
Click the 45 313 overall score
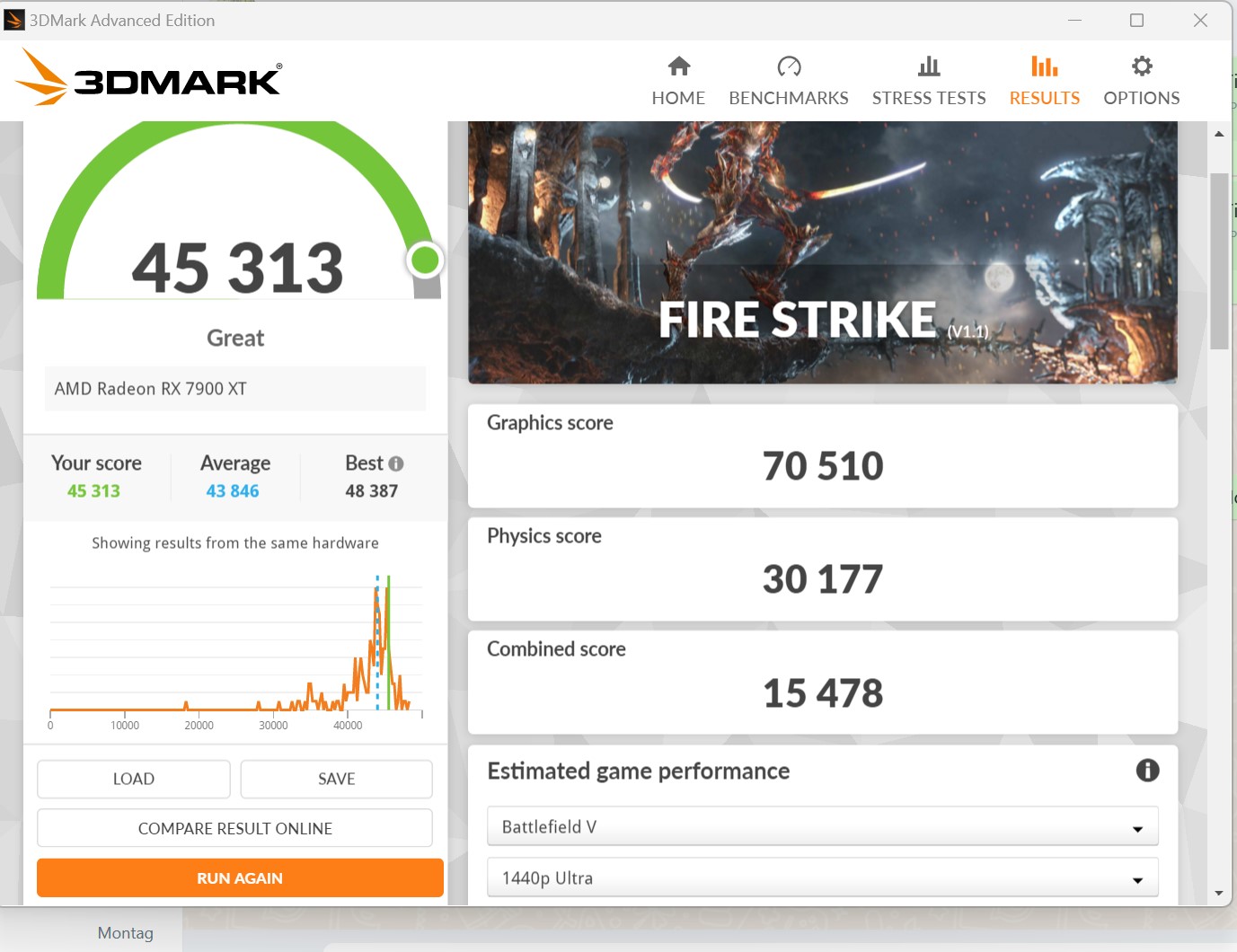point(238,268)
